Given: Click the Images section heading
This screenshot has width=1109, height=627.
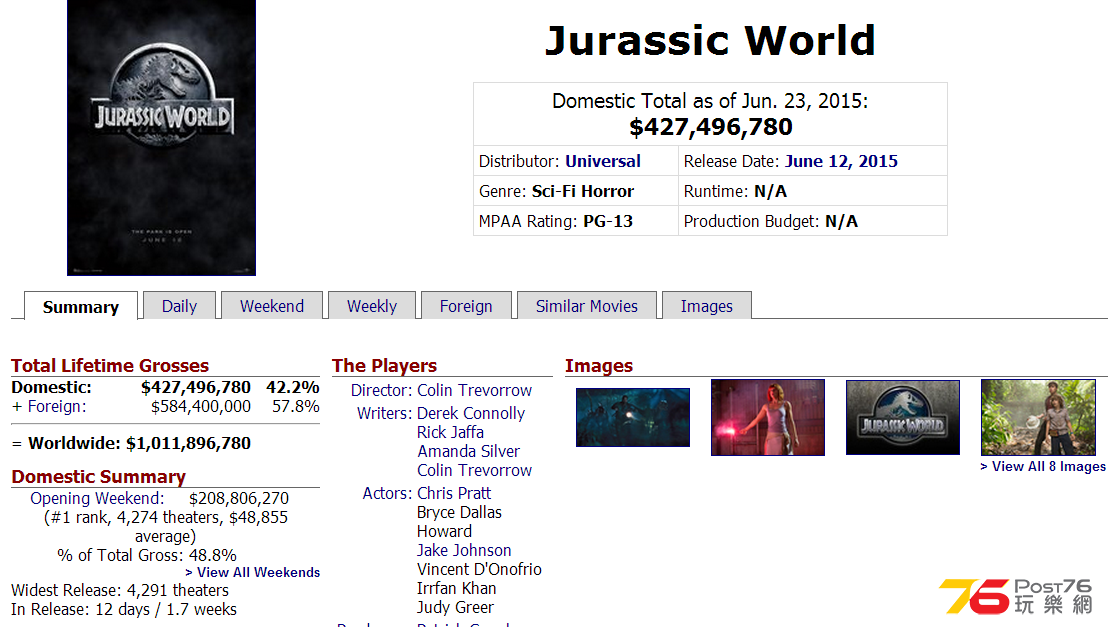Looking at the screenshot, I should point(599,365).
